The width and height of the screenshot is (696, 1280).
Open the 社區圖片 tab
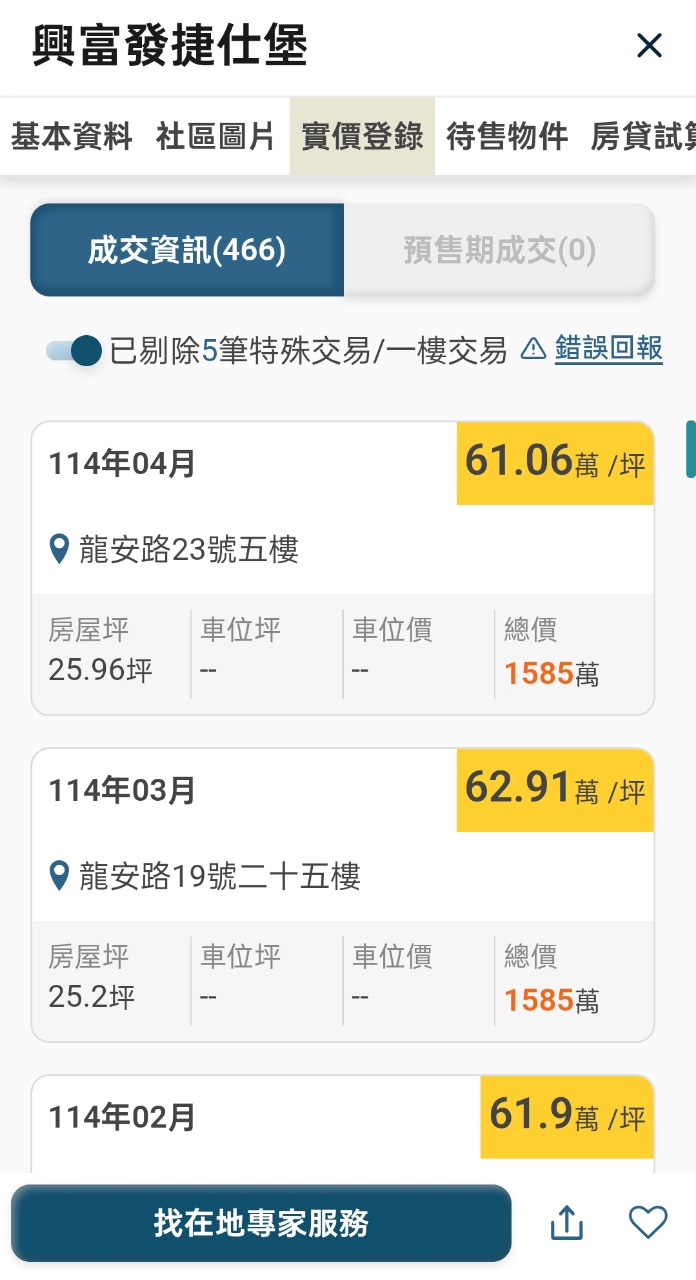point(215,137)
